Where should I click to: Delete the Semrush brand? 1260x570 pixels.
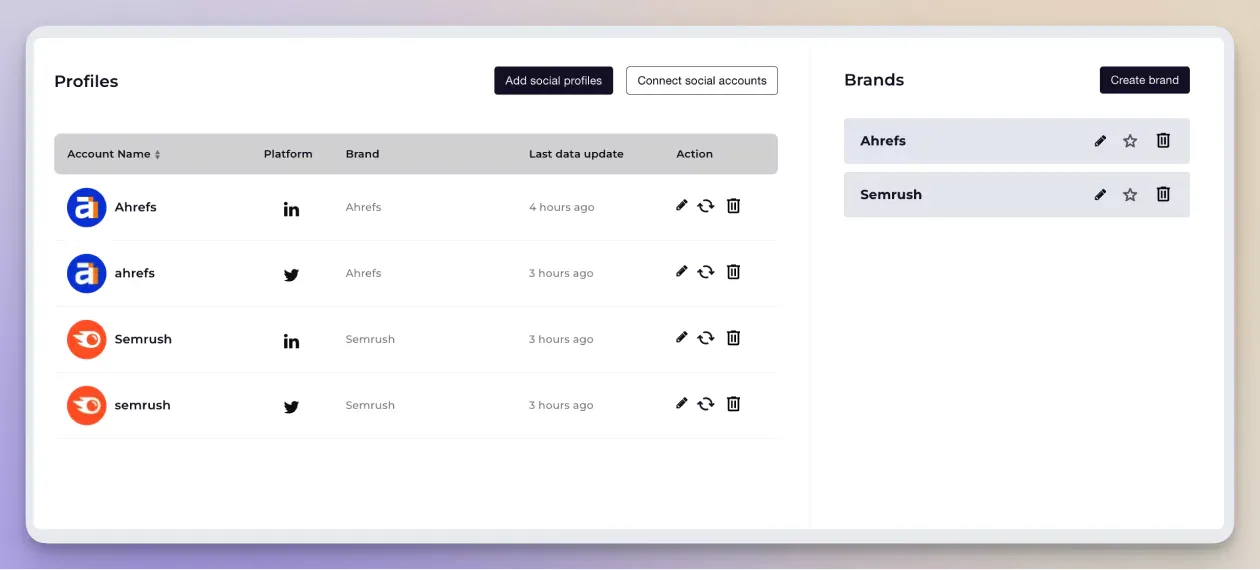point(1163,194)
